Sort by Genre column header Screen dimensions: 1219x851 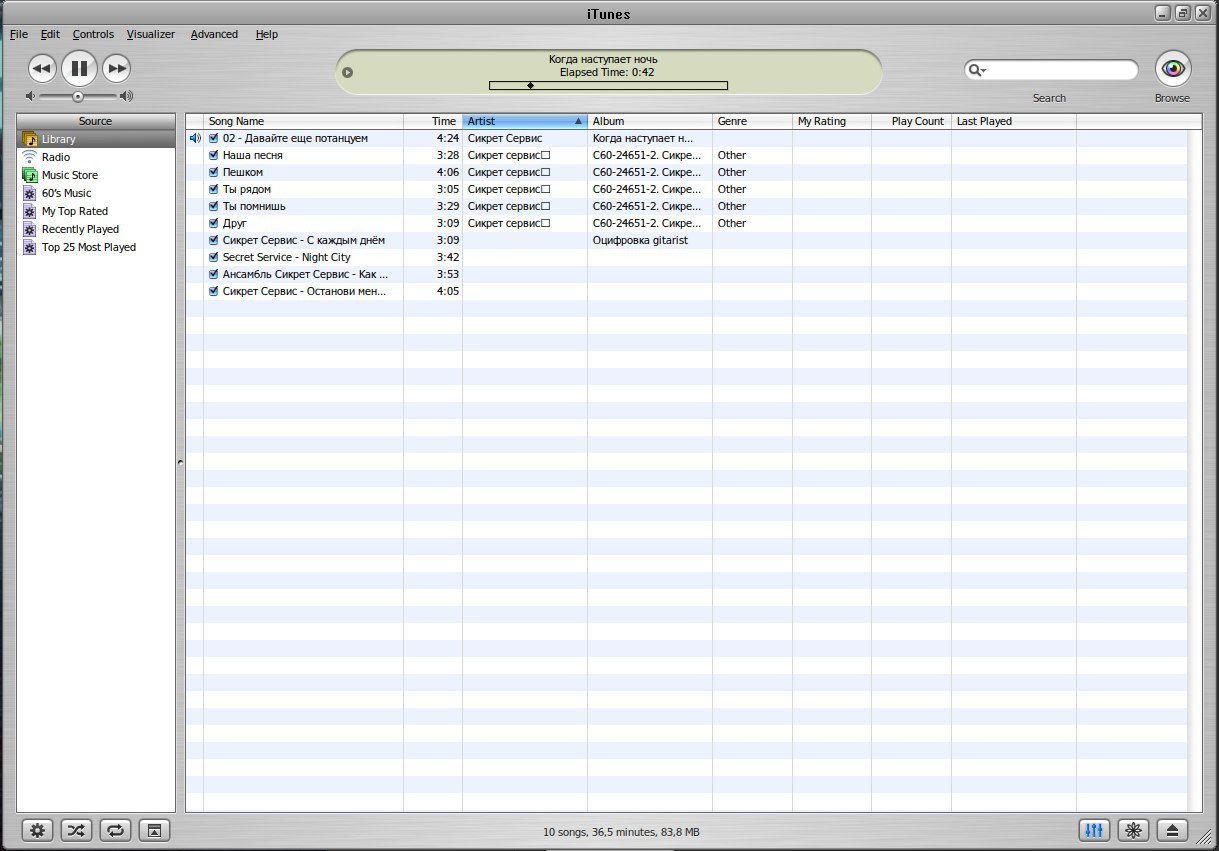click(x=752, y=121)
